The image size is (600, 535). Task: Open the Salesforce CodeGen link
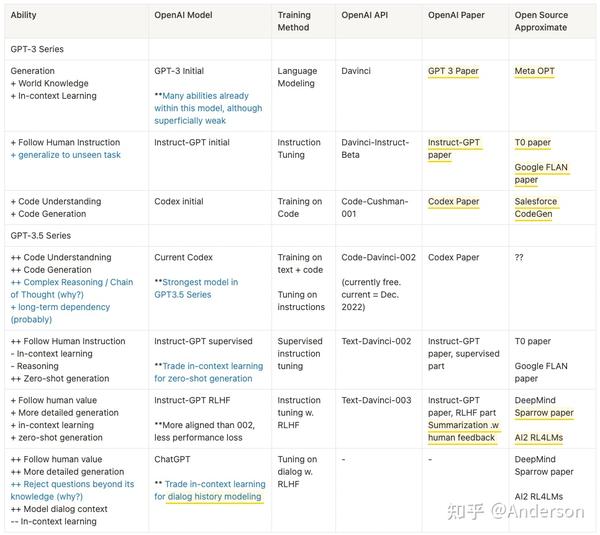pos(536,207)
